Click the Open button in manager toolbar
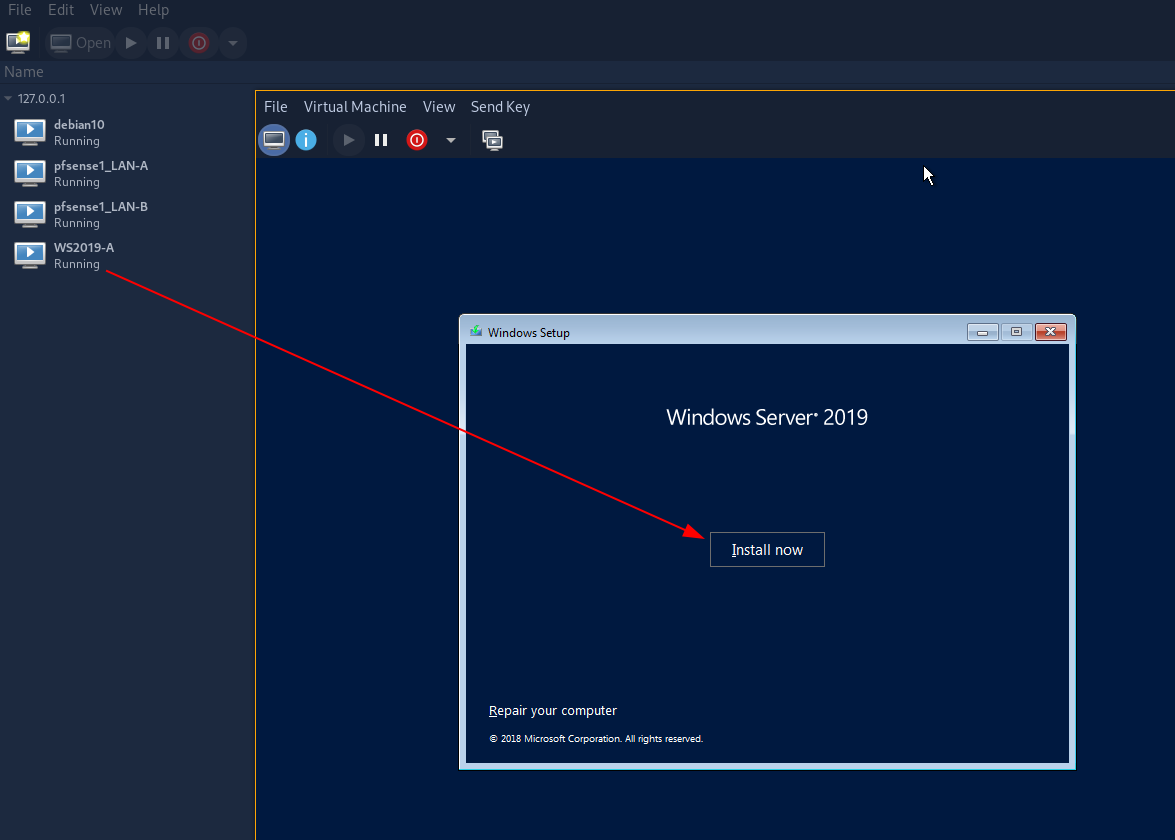Viewport: 1175px width, 840px height. click(x=81, y=43)
